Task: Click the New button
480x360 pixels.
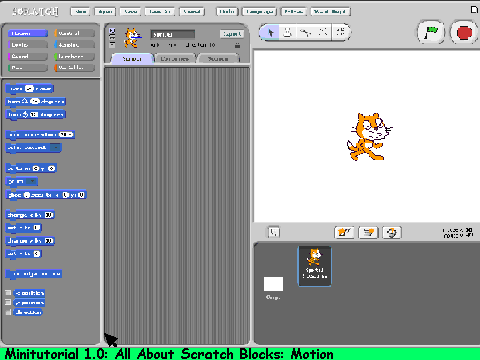Action: pyautogui.click(x=80, y=12)
